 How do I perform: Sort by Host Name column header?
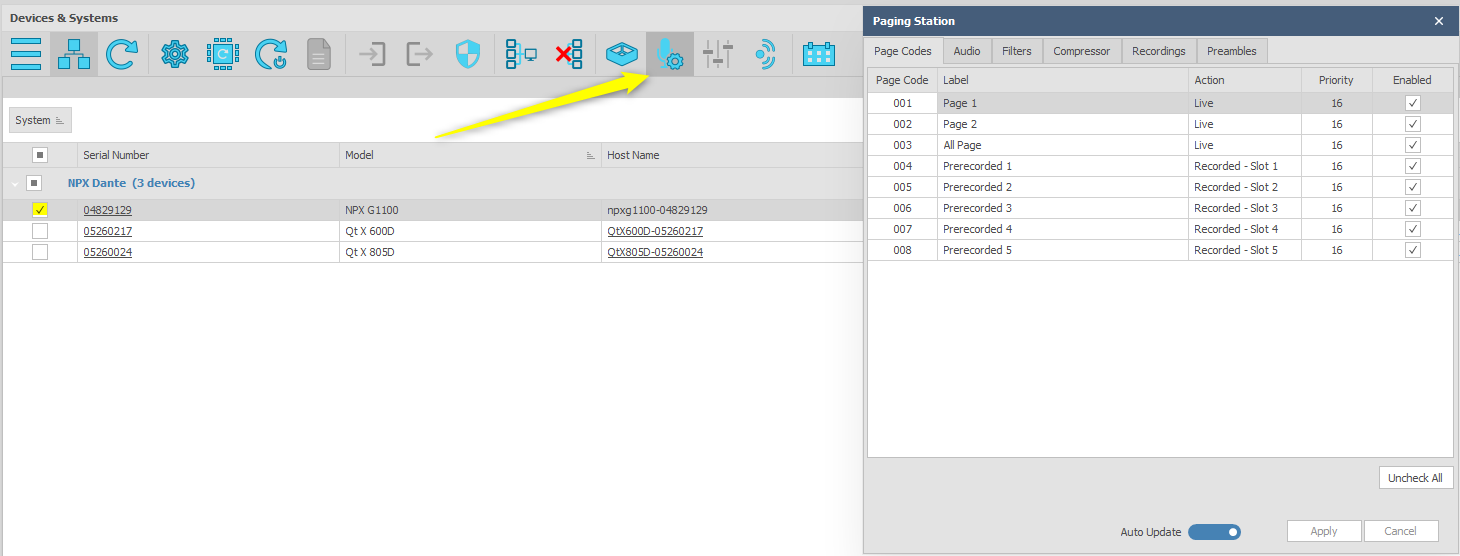pyautogui.click(x=732, y=155)
